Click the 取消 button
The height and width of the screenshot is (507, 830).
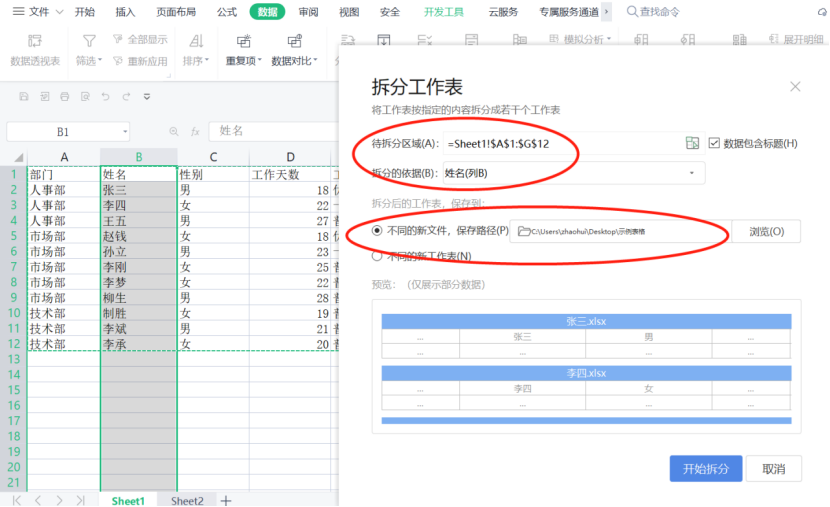coord(773,468)
